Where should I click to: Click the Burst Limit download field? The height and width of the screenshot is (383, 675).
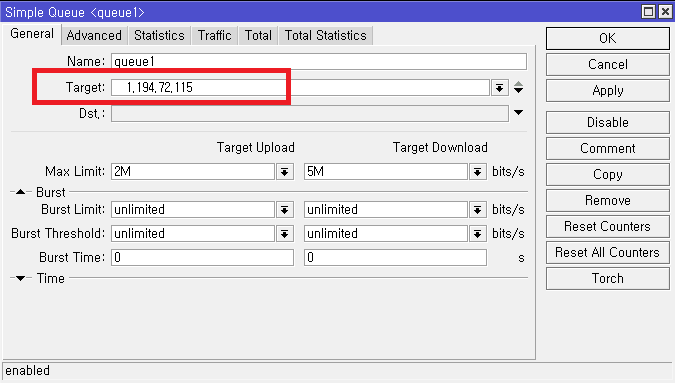[385, 210]
